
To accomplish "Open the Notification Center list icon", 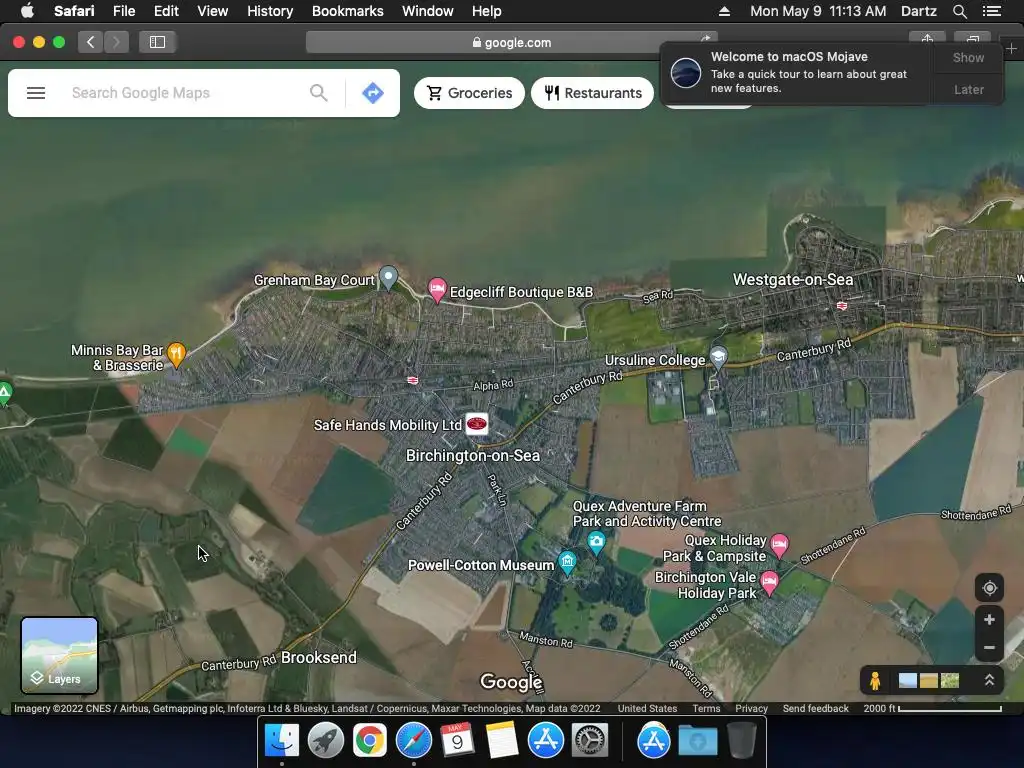I will [992, 11].
